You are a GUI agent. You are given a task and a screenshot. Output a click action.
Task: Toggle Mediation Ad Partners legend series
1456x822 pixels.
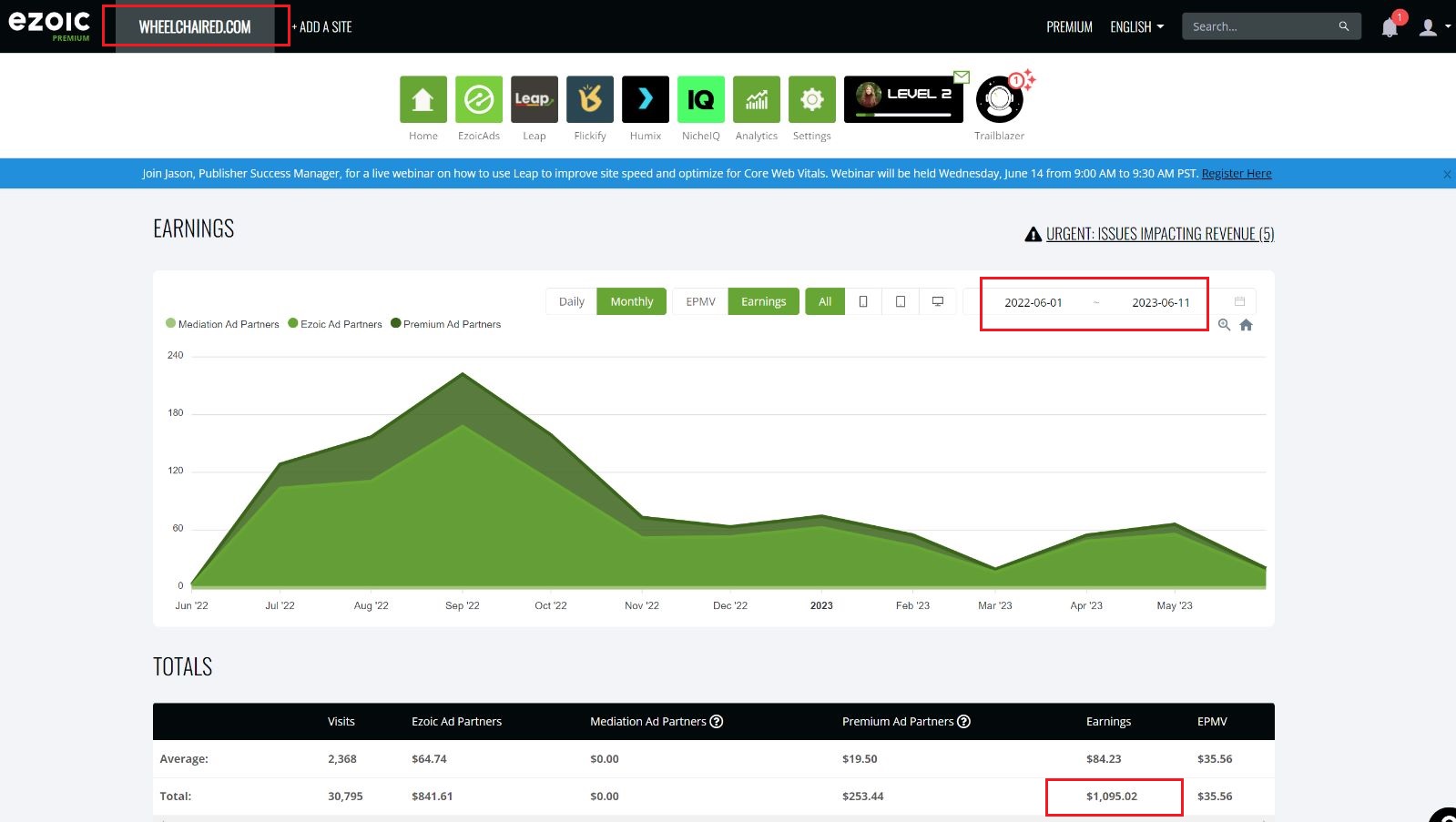pos(222,324)
